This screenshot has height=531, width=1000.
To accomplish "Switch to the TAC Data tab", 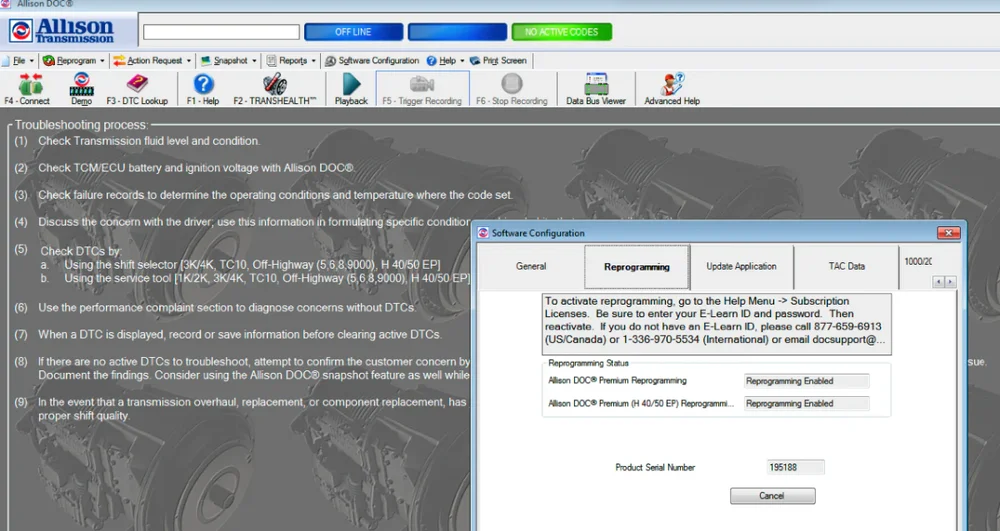I will click(846, 266).
